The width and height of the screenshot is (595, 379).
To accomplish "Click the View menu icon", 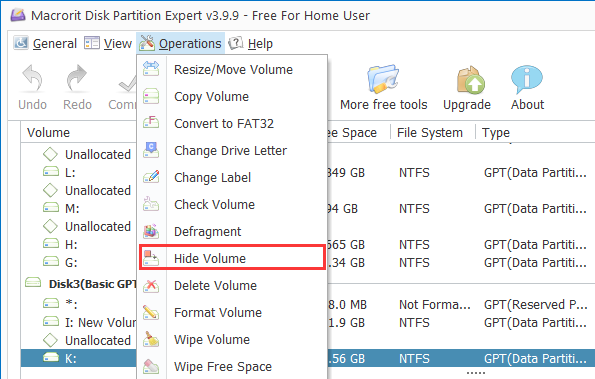I will [x=91, y=43].
